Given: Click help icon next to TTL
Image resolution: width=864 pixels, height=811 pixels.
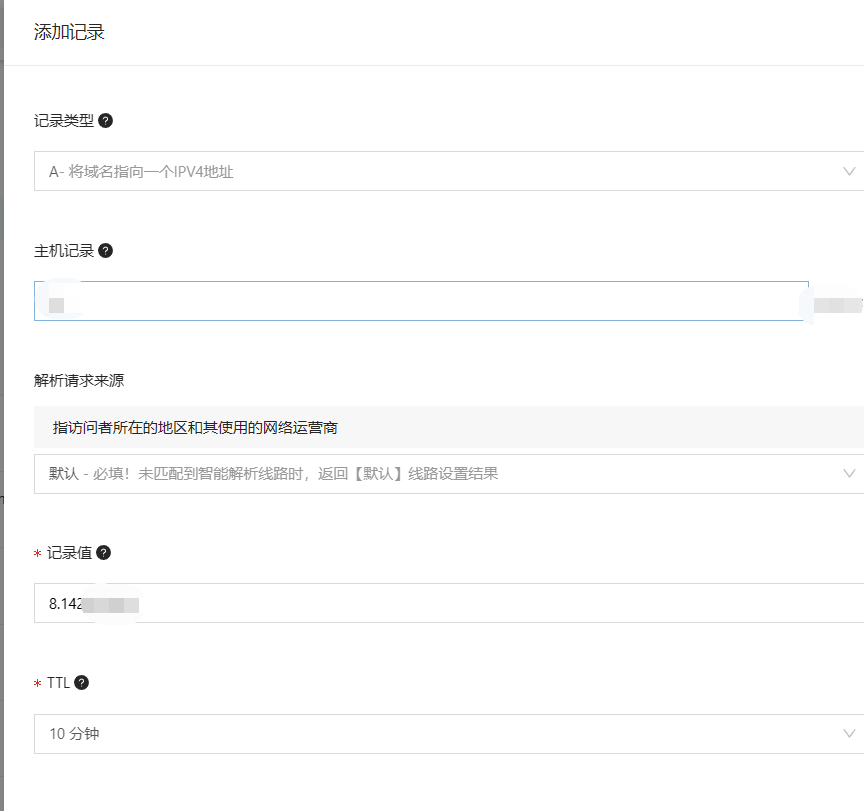Looking at the screenshot, I should 82,683.
